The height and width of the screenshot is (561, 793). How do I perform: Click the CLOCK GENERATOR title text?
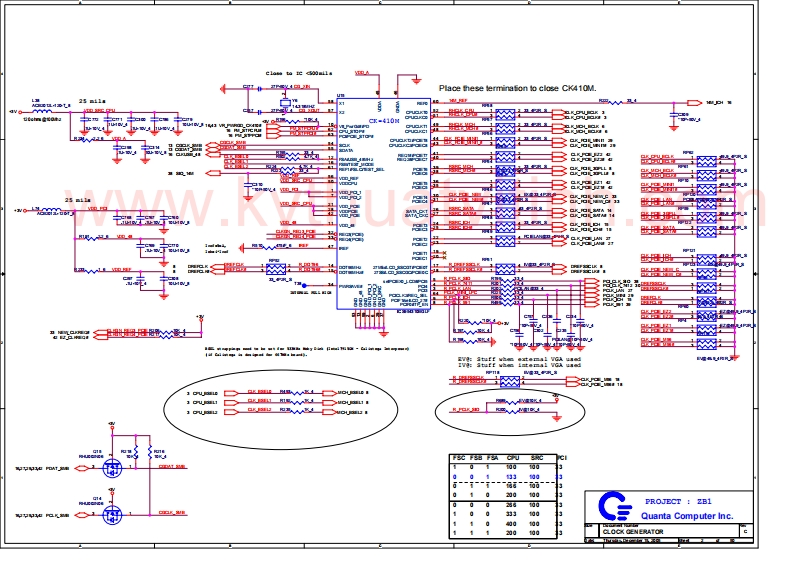coord(632,530)
